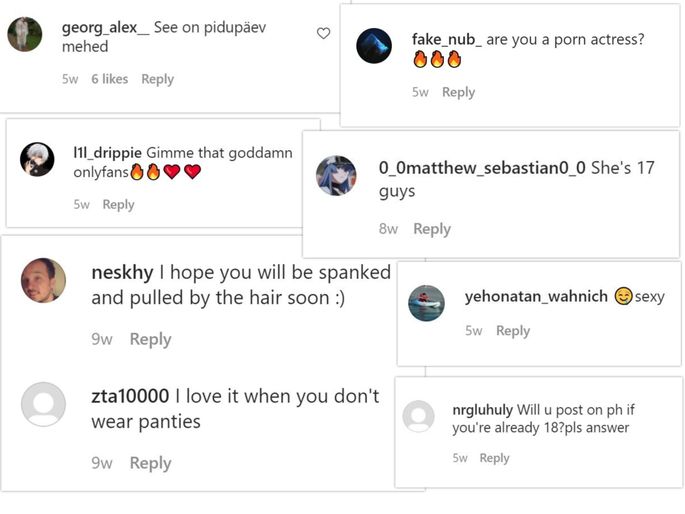The height and width of the screenshot is (514, 685).
Task: Reply to fake_nub_ comment
Action: point(458,92)
